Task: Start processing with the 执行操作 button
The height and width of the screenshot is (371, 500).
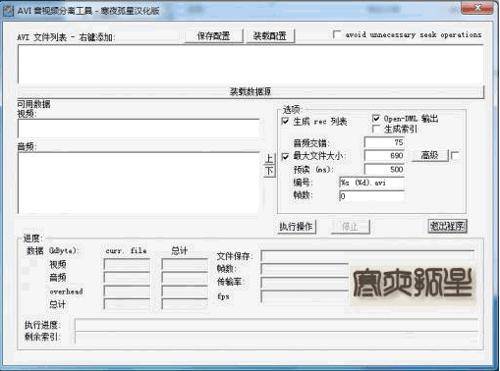Action: click(x=296, y=227)
